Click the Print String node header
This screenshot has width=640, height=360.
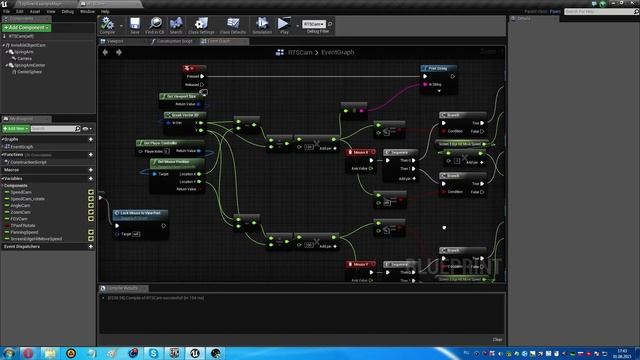click(438, 68)
